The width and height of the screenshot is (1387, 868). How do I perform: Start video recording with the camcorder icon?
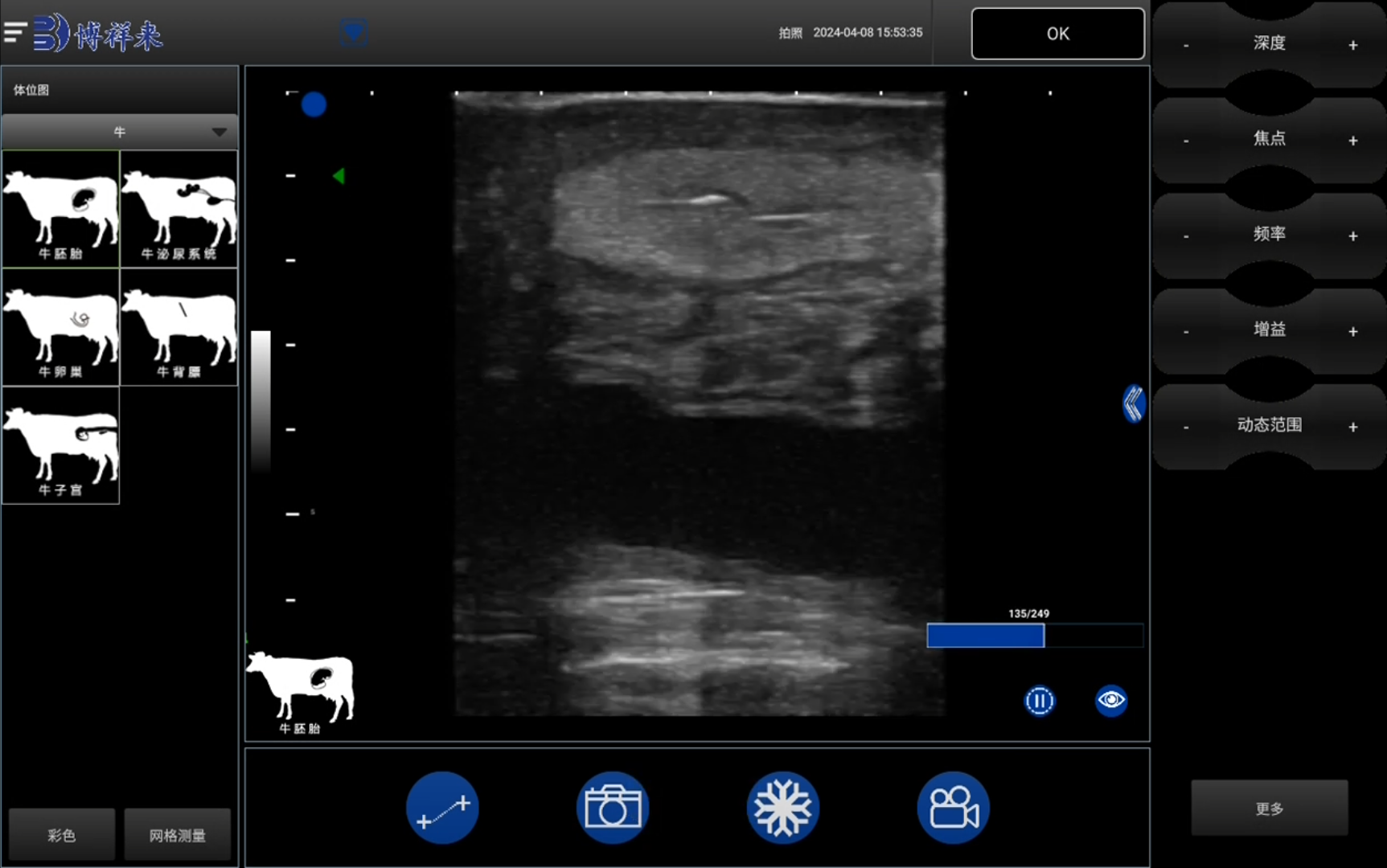[953, 808]
